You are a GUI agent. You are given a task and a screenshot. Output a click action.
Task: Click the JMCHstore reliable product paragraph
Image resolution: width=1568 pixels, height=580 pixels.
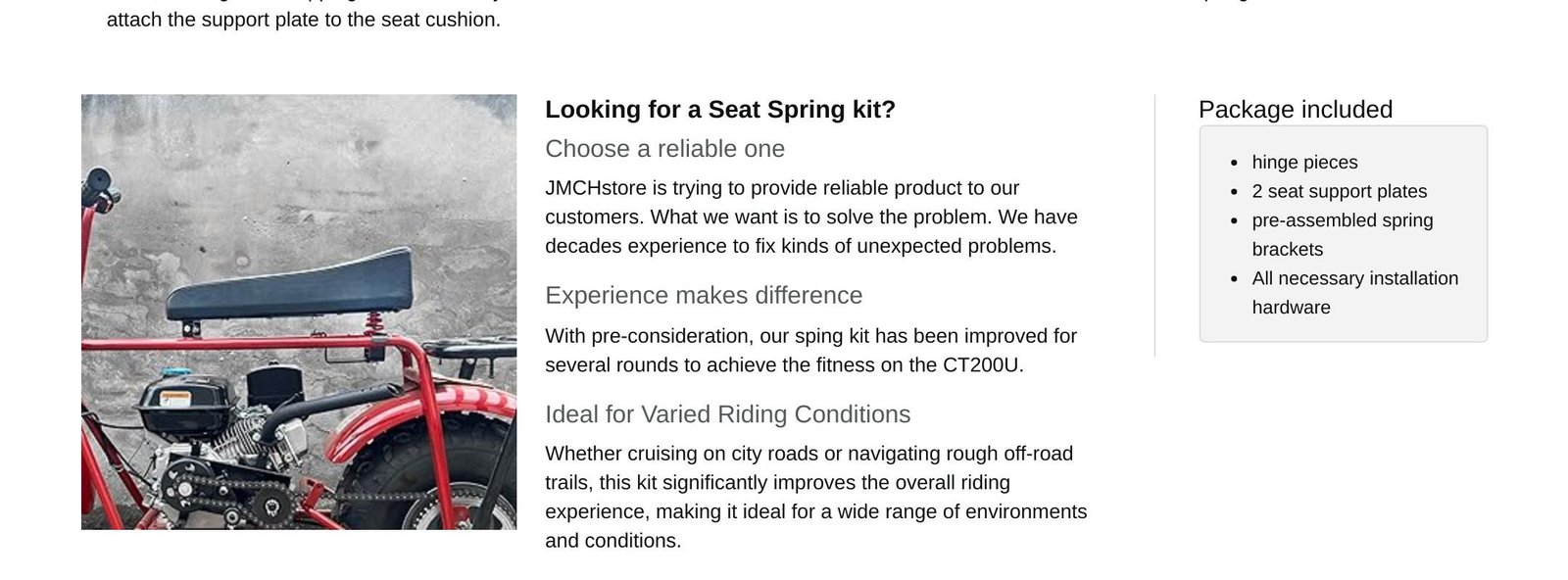pyautogui.click(x=810, y=217)
